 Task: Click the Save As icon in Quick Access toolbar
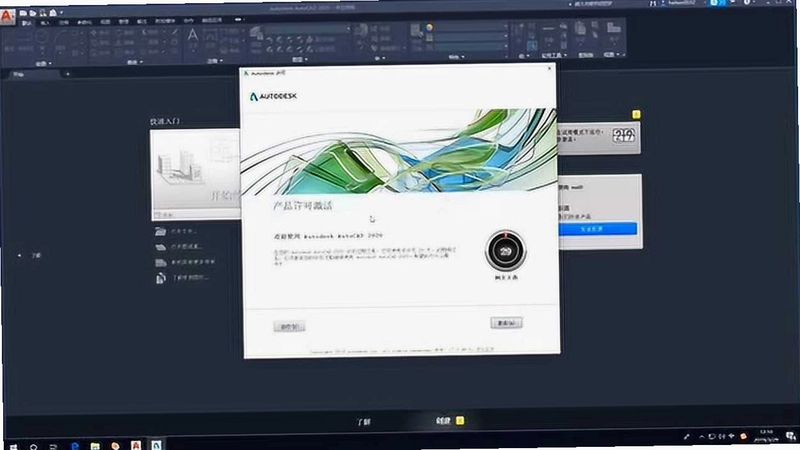(53, 12)
